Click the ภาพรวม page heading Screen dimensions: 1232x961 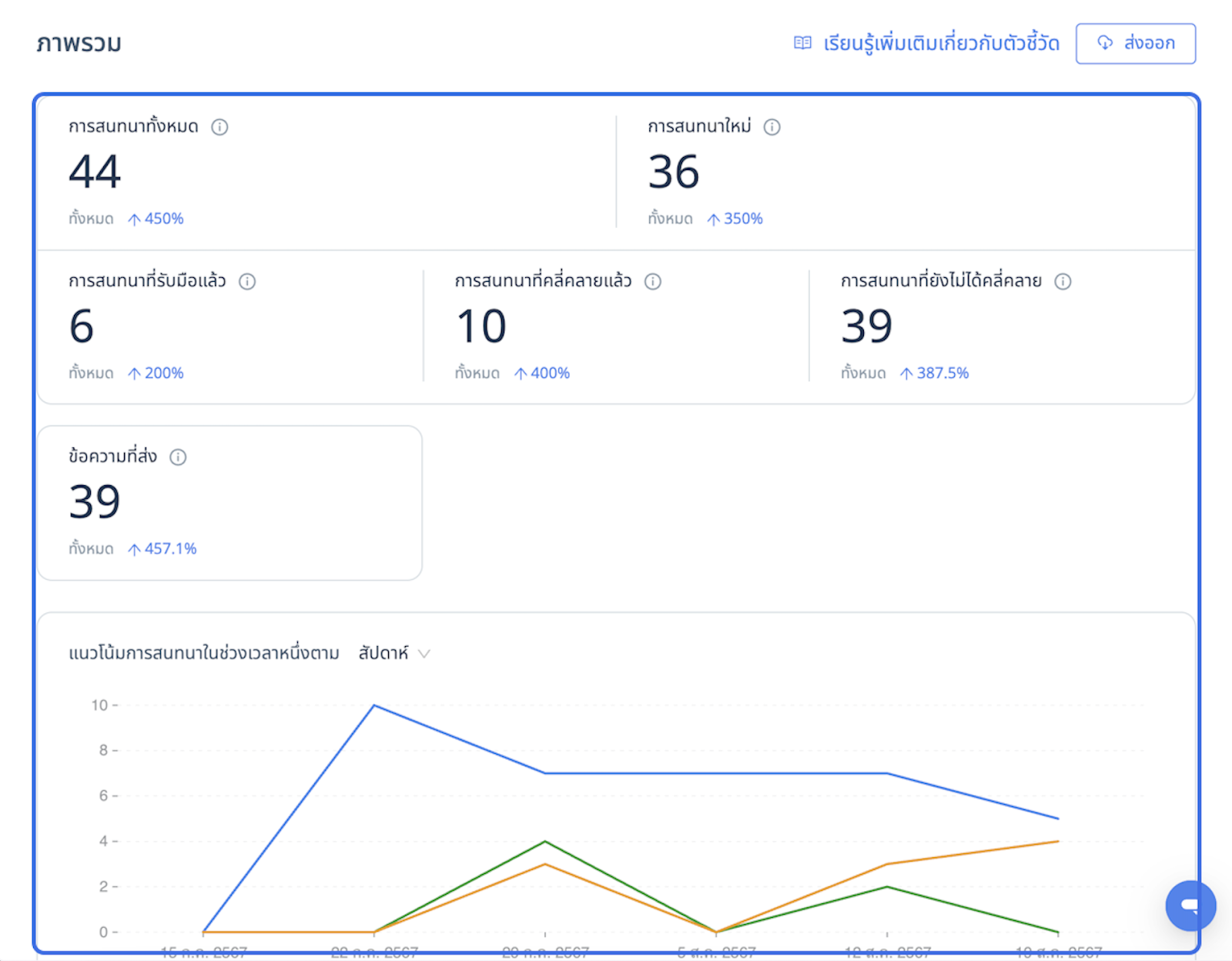pyautogui.click(x=79, y=44)
